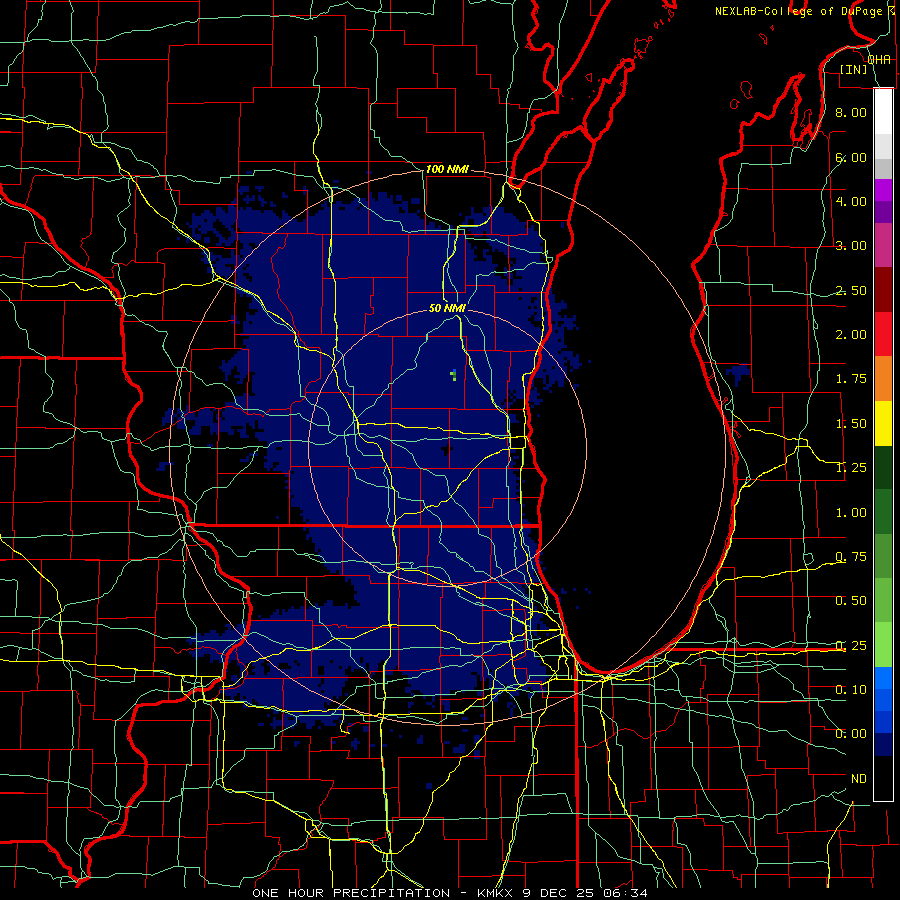Click the 50 NMI range ring label
Image resolution: width=900 pixels, height=900 pixels.
447,308
